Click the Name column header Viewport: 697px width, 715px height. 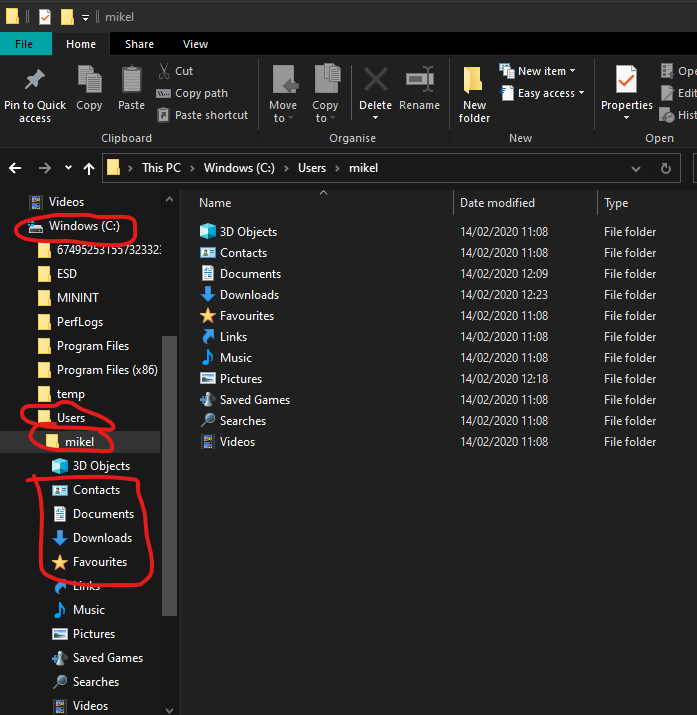click(215, 203)
